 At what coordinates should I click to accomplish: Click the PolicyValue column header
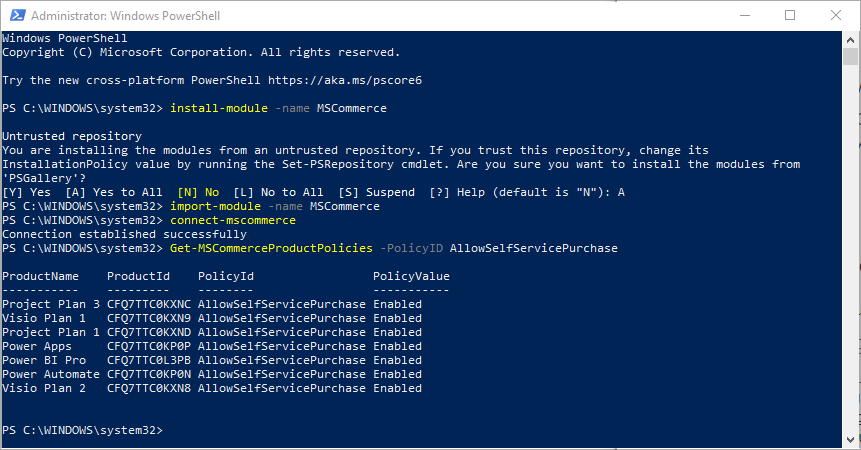(411, 276)
